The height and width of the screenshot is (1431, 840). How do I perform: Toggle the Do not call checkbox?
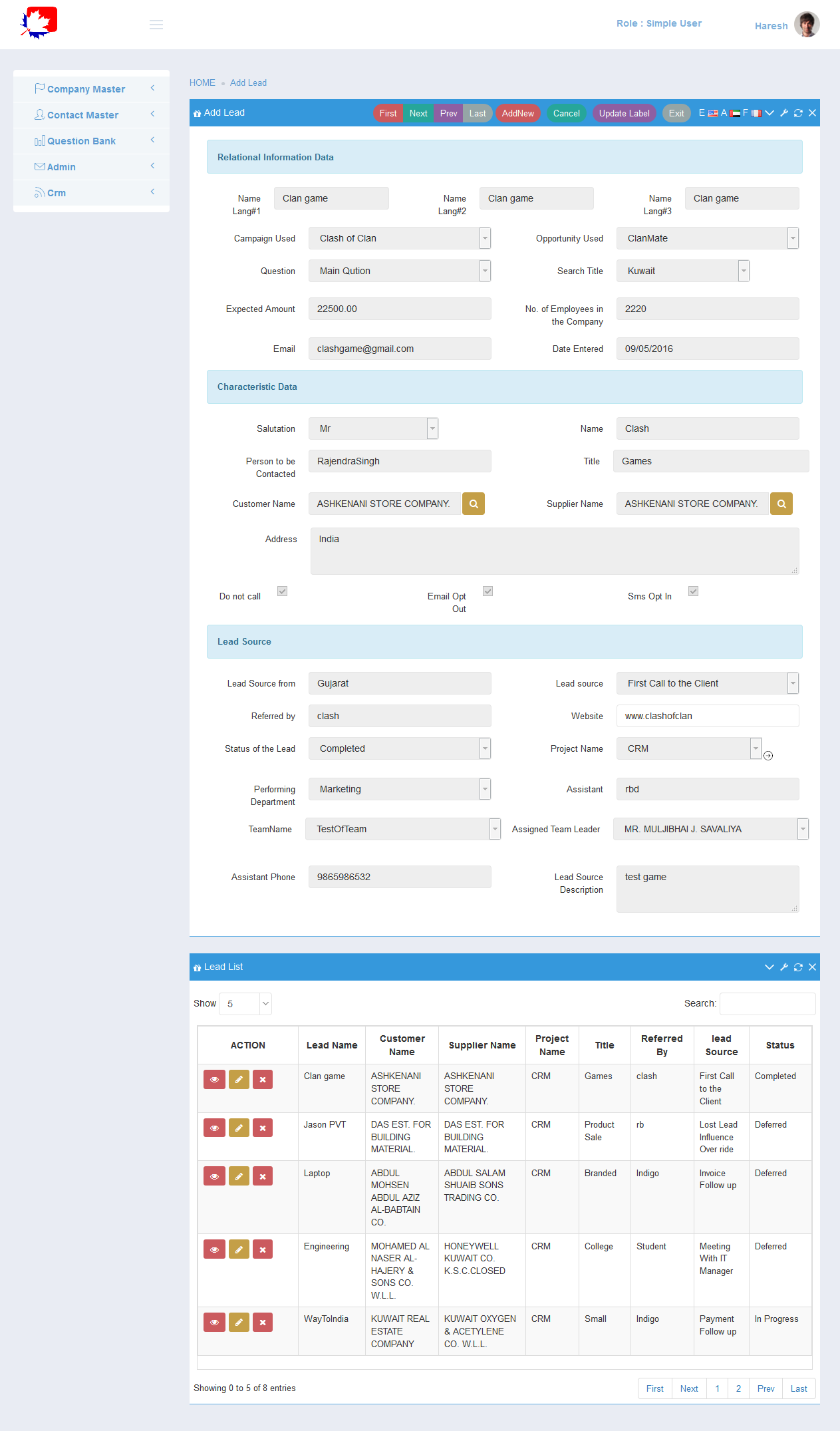(x=282, y=591)
